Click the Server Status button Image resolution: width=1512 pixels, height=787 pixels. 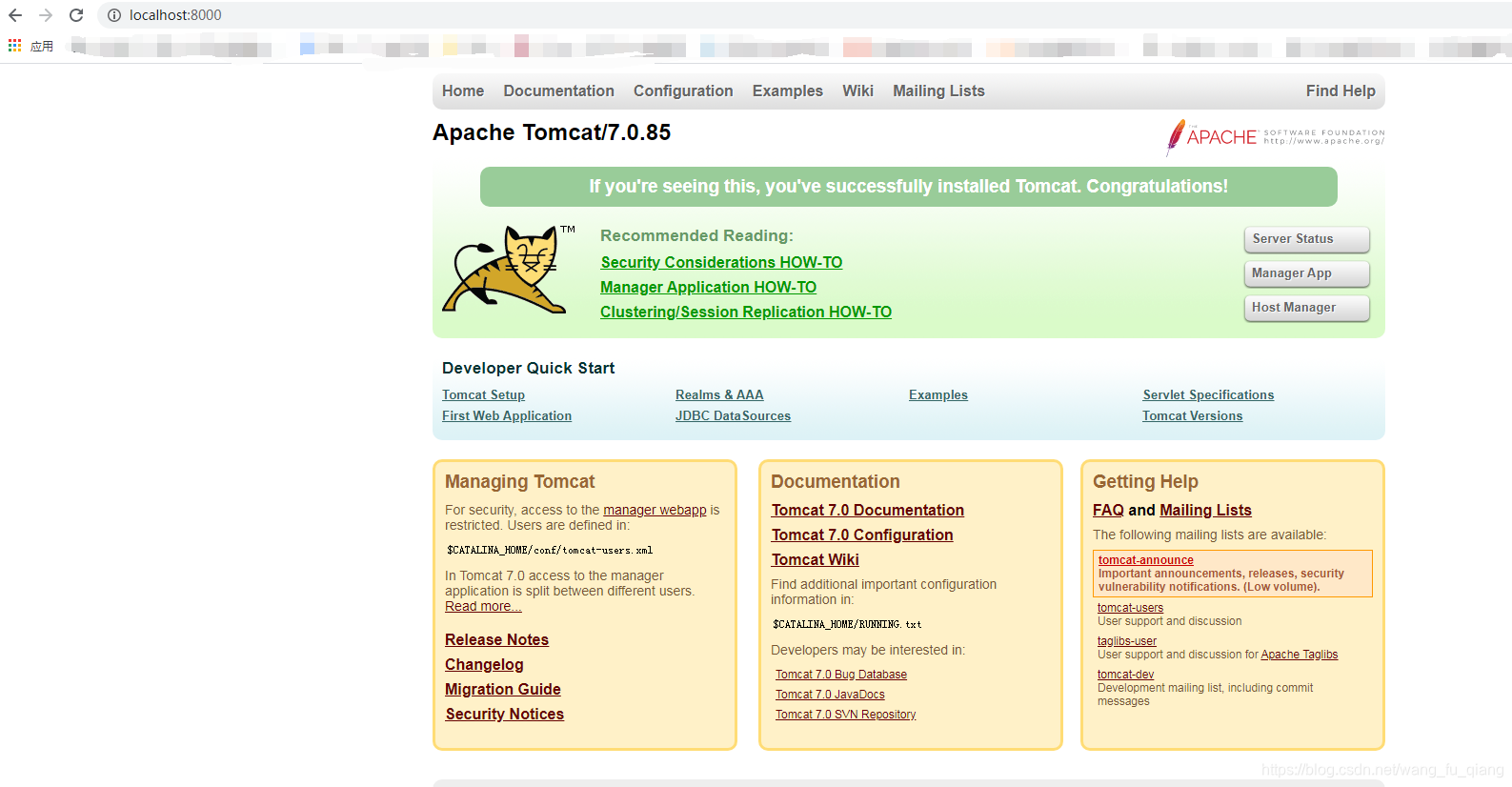click(1306, 239)
